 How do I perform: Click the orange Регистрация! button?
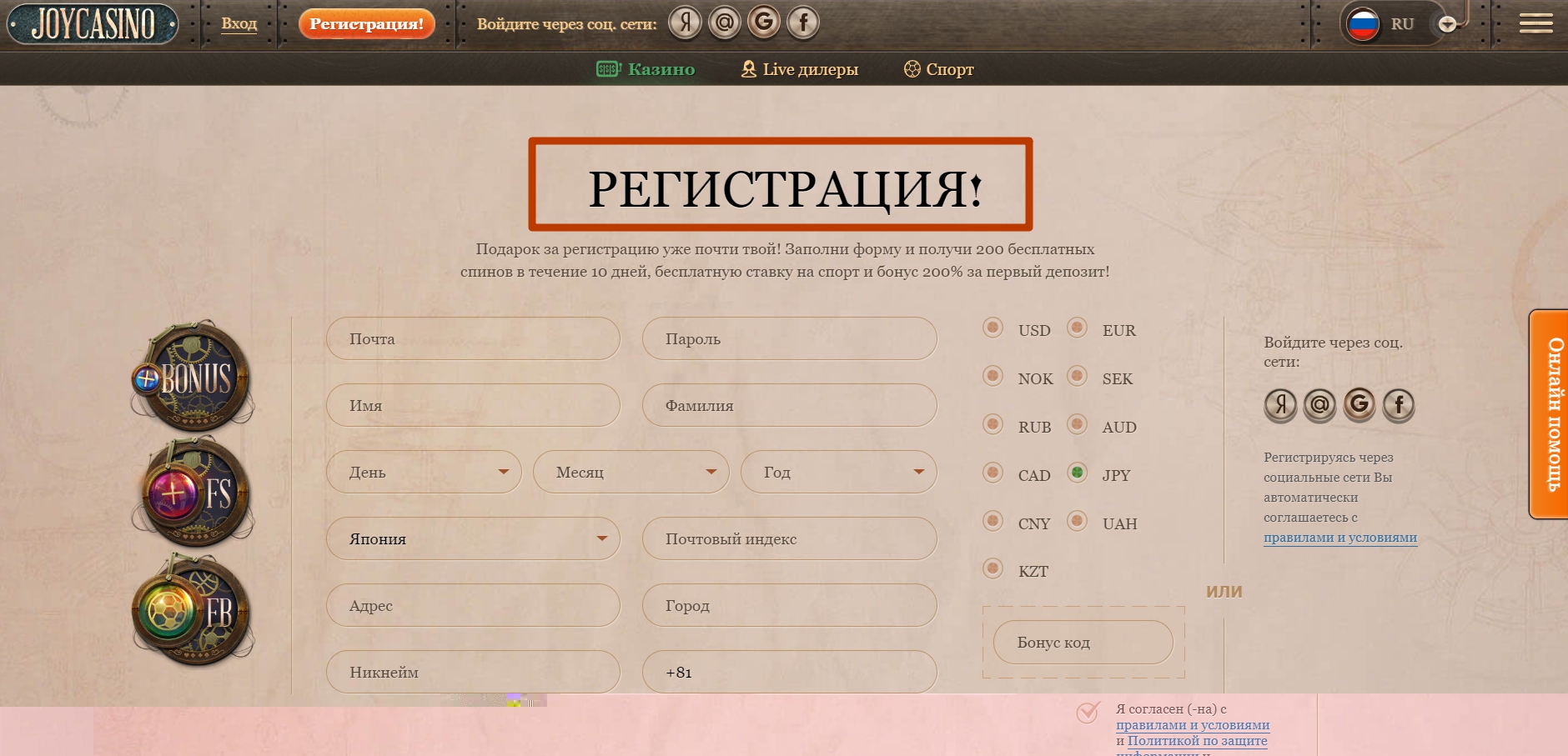[x=366, y=23]
